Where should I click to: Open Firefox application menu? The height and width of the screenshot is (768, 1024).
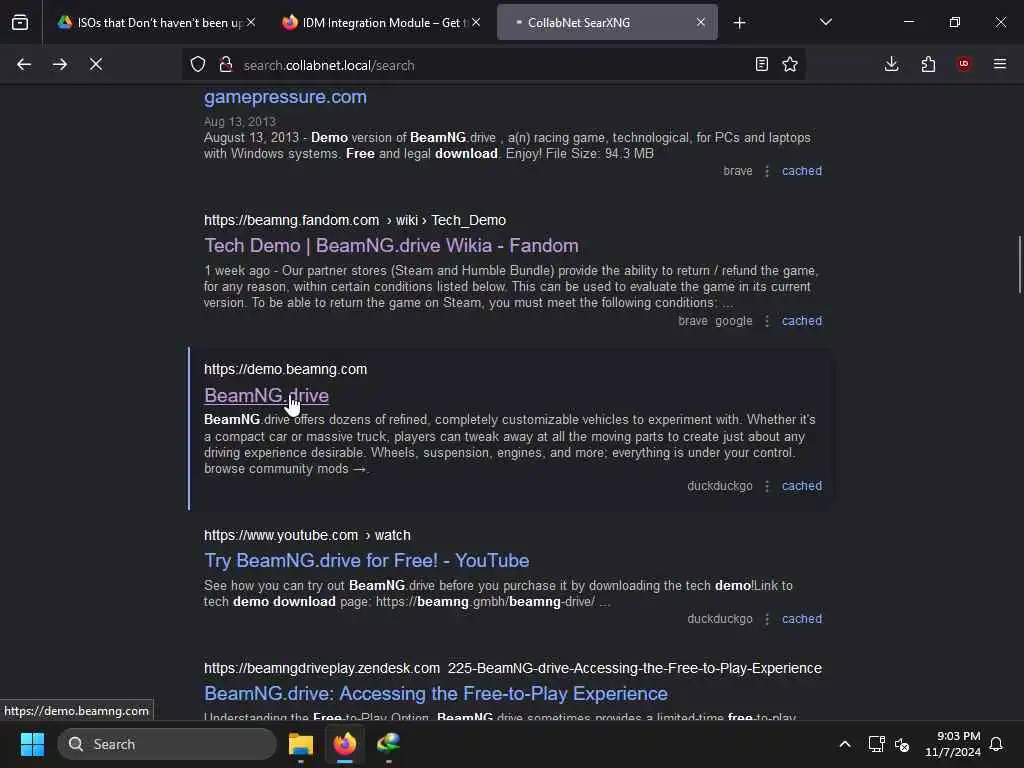1000,65
